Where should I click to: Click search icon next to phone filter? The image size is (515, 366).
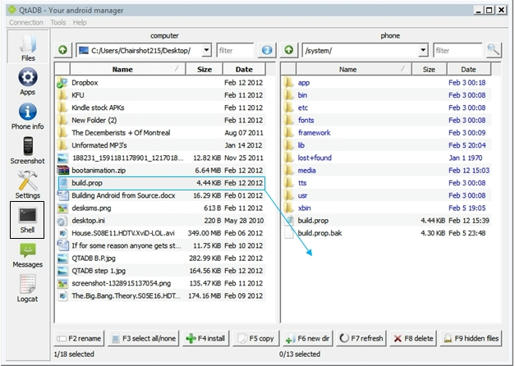(493, 50)
